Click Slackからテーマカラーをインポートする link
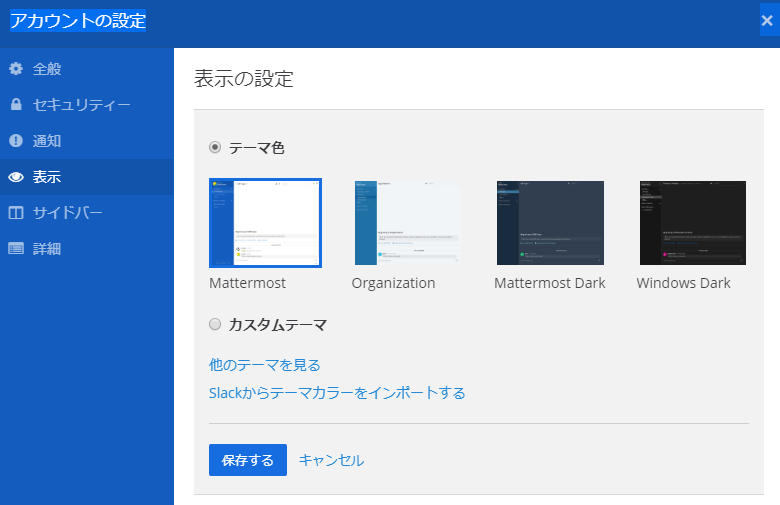Viewport: 780px width, 505px height. tap(337, 393)
